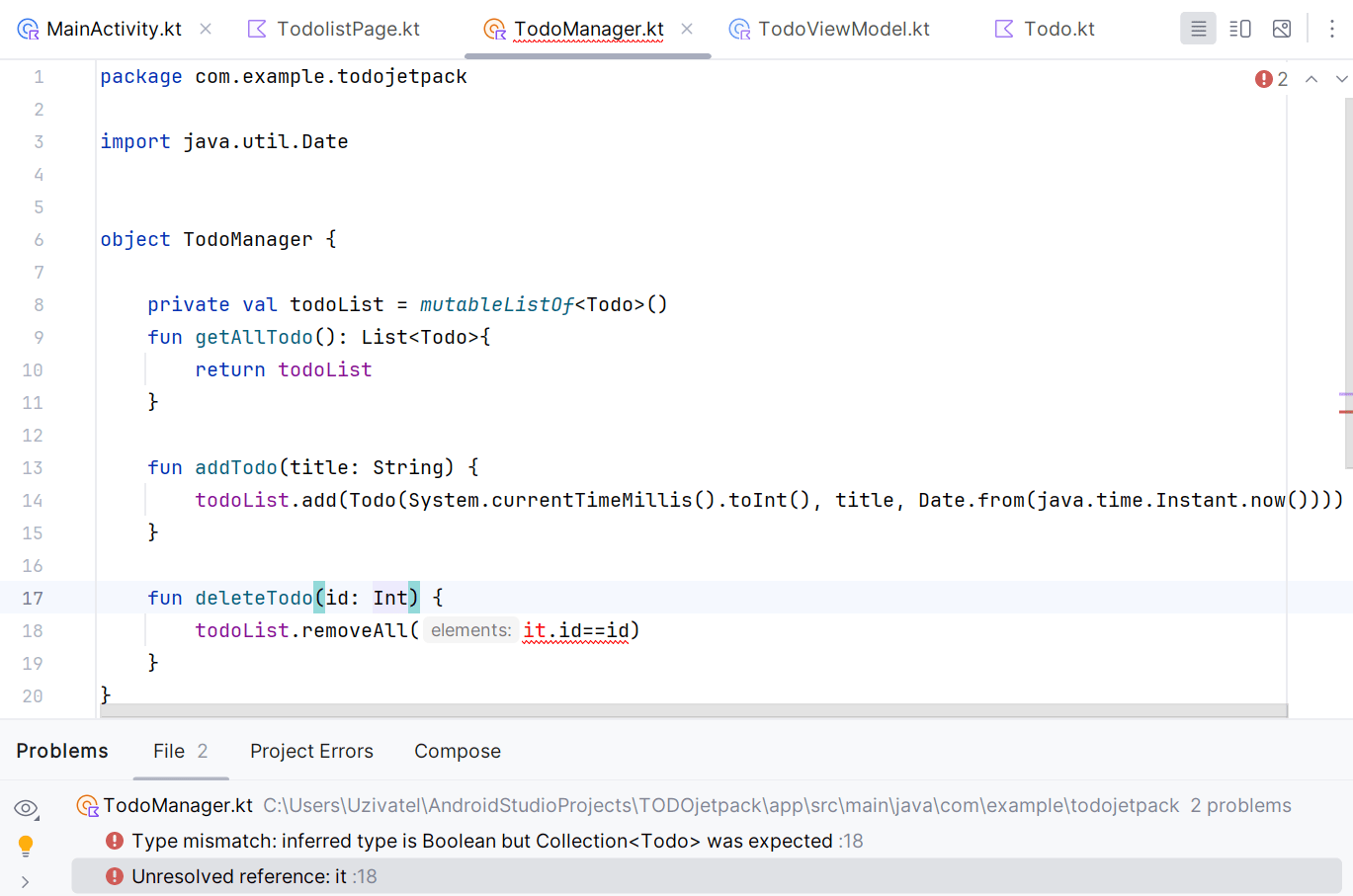Screen dimensions: 1353x896
Task: Click TodoManager.kt file icon in Problems panel
Action: 86,805
